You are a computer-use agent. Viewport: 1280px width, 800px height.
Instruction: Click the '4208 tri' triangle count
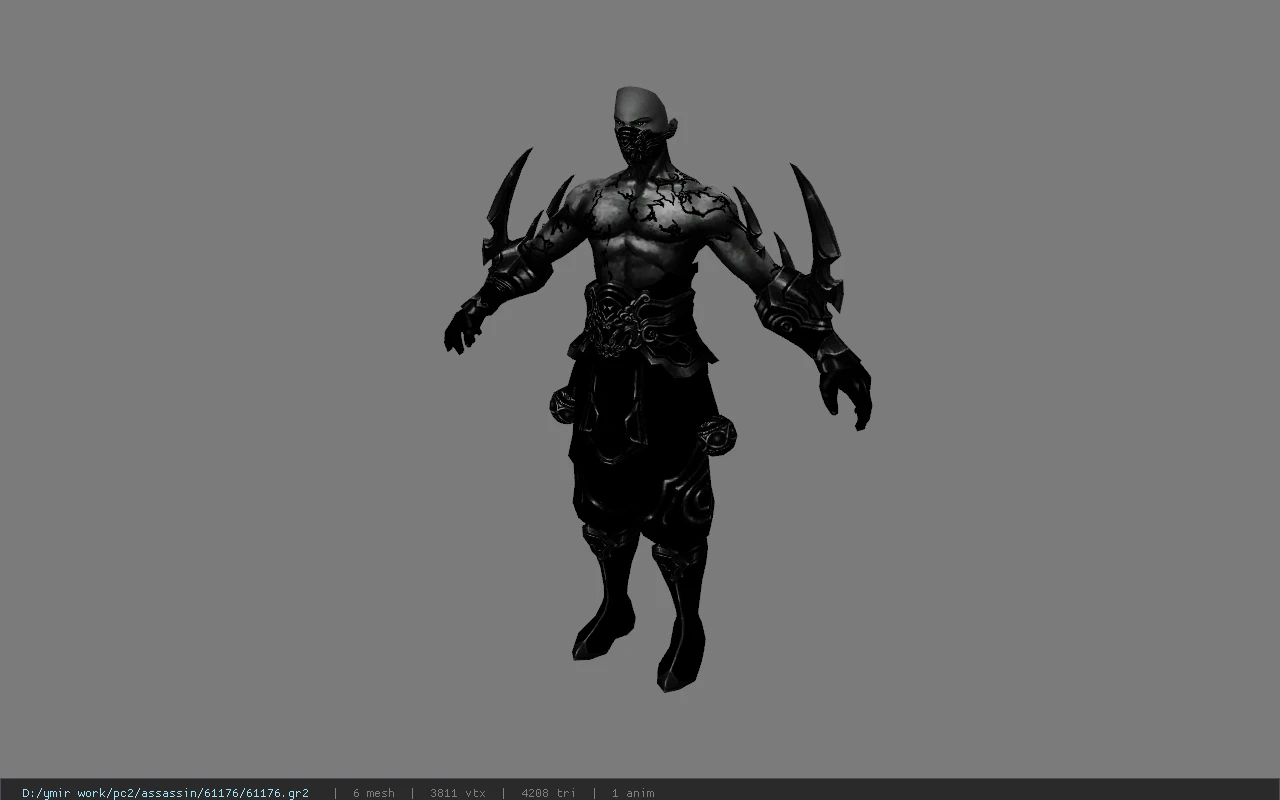(x=548, y=793)
